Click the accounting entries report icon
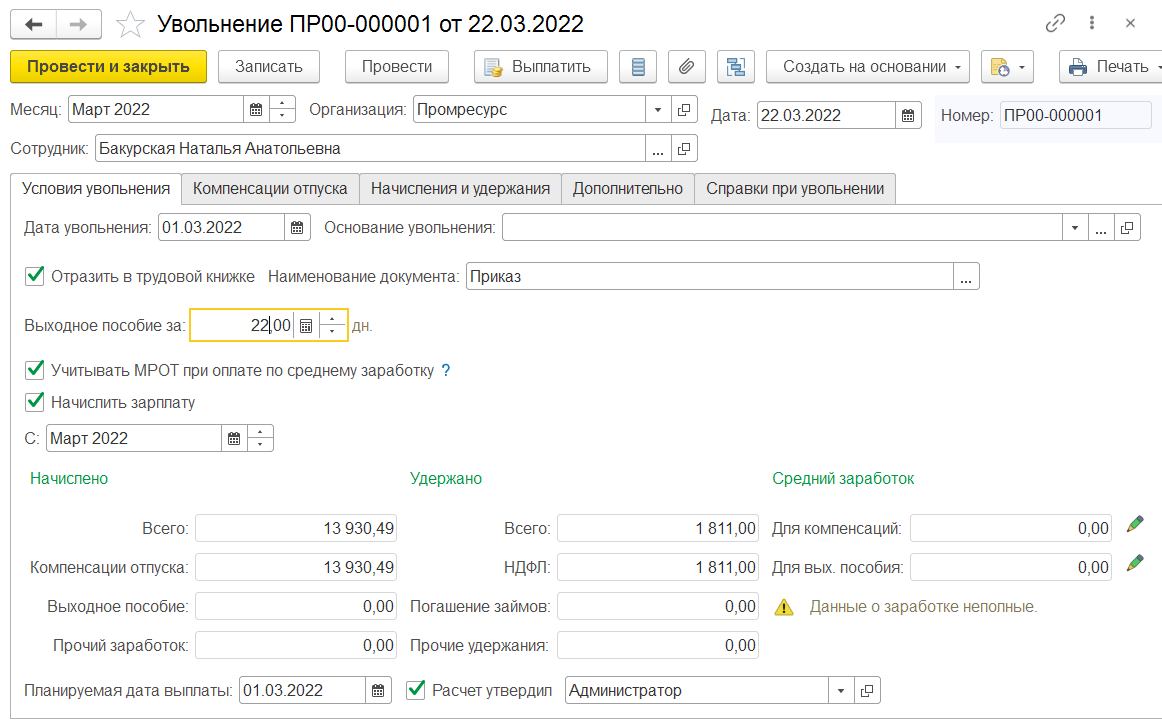This screenshot has width=1162, height=727. (x=638, y=67)
